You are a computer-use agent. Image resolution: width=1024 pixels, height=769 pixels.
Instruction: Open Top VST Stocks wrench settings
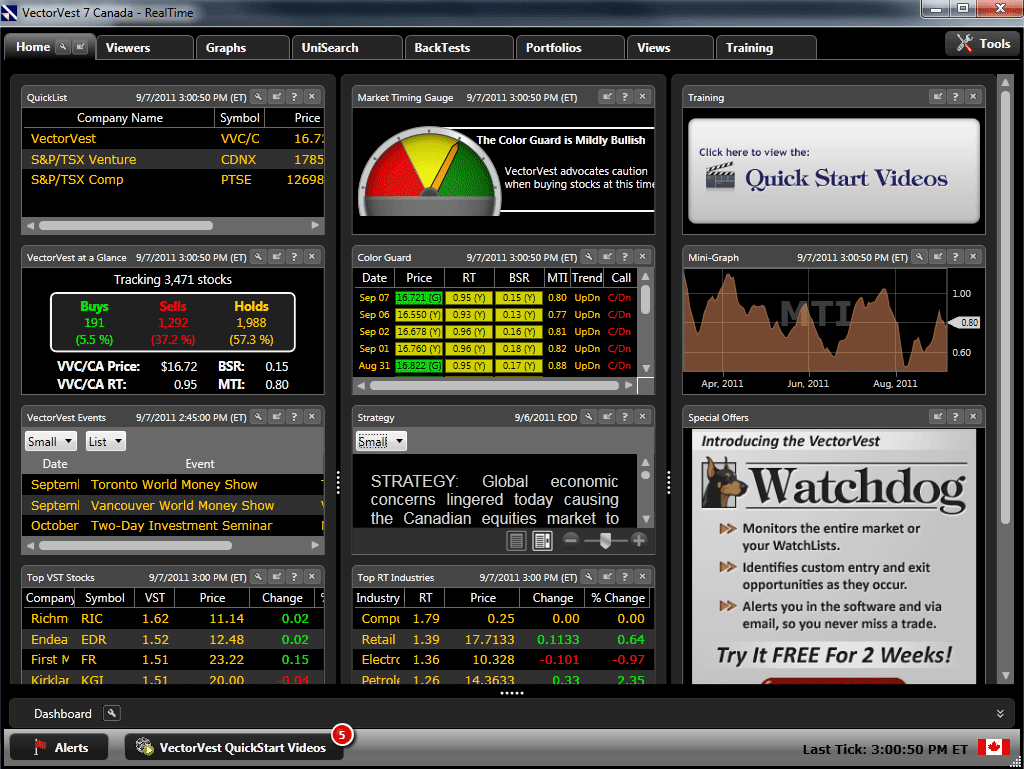point(259,576)
